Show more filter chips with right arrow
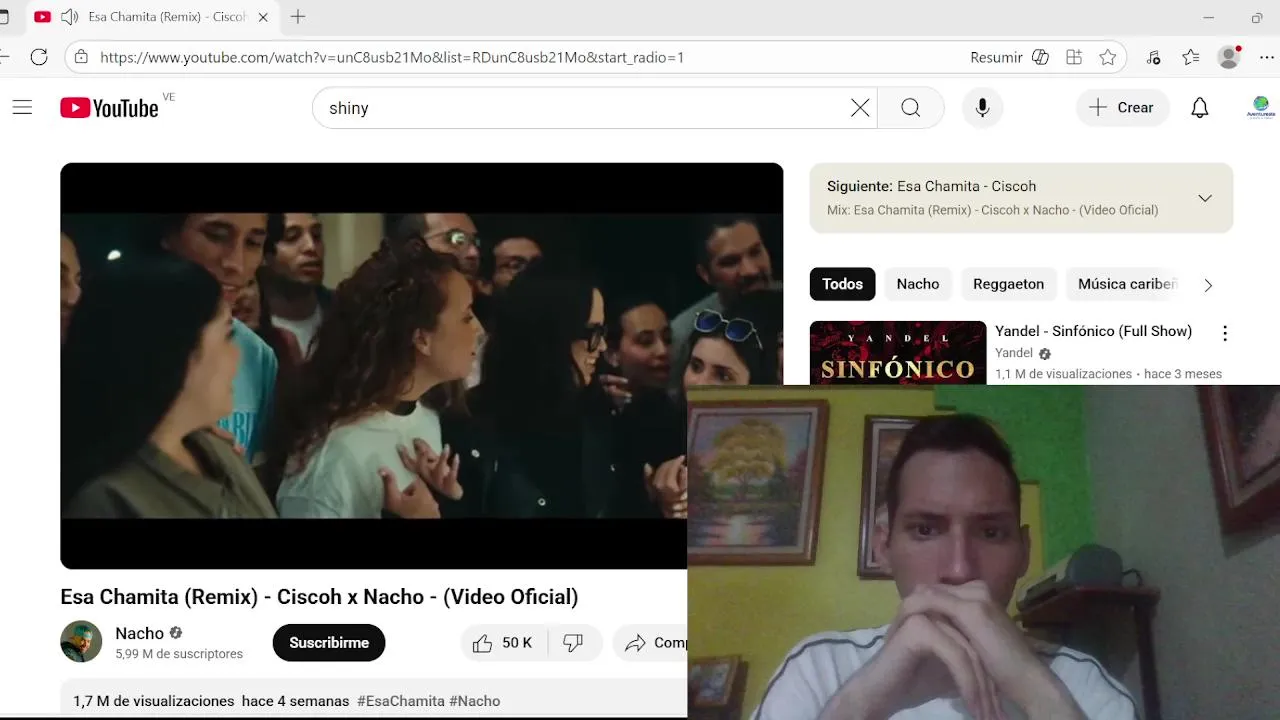This screenshot has width=1280, height=720. click(x=1208, y=285)
